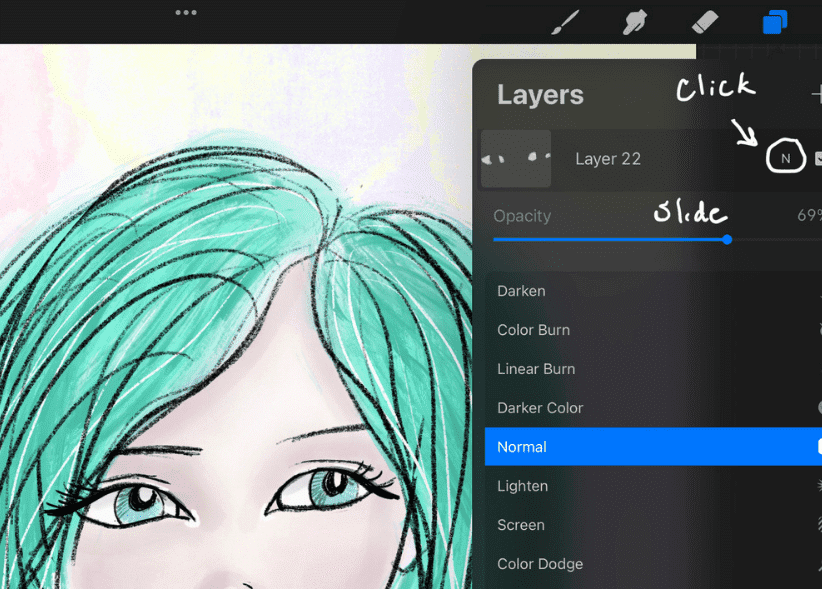Add a new layer with plus icon

(x=816, y=95)
